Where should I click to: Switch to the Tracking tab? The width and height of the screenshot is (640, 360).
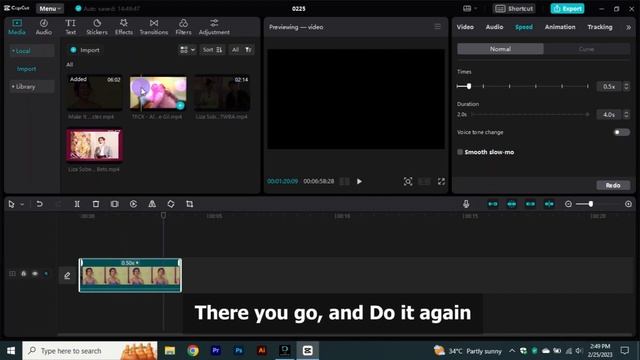pyautogui.click(x=600, y=27)
